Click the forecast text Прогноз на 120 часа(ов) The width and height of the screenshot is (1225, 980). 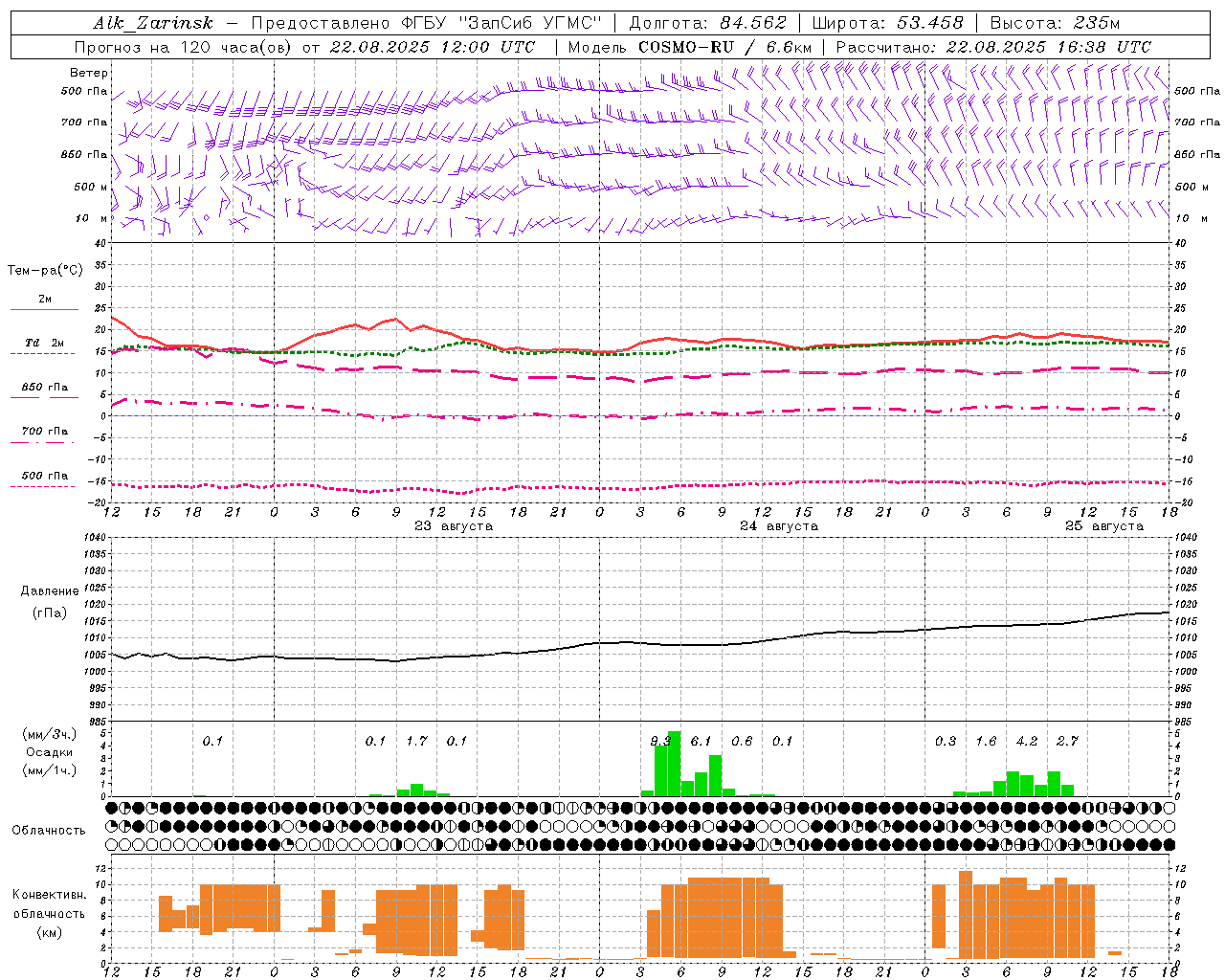click(184, 47)
